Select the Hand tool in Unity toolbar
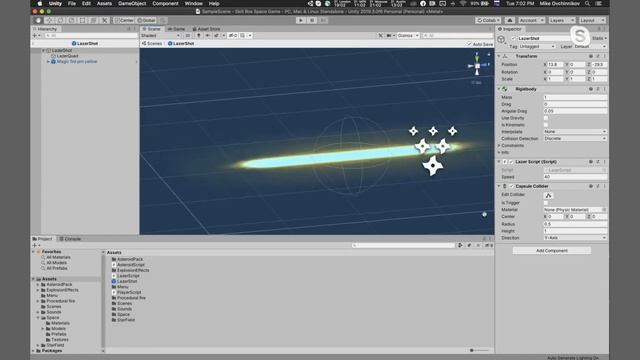The width and height of the screenshot is (640, 360). coord(38,20)
